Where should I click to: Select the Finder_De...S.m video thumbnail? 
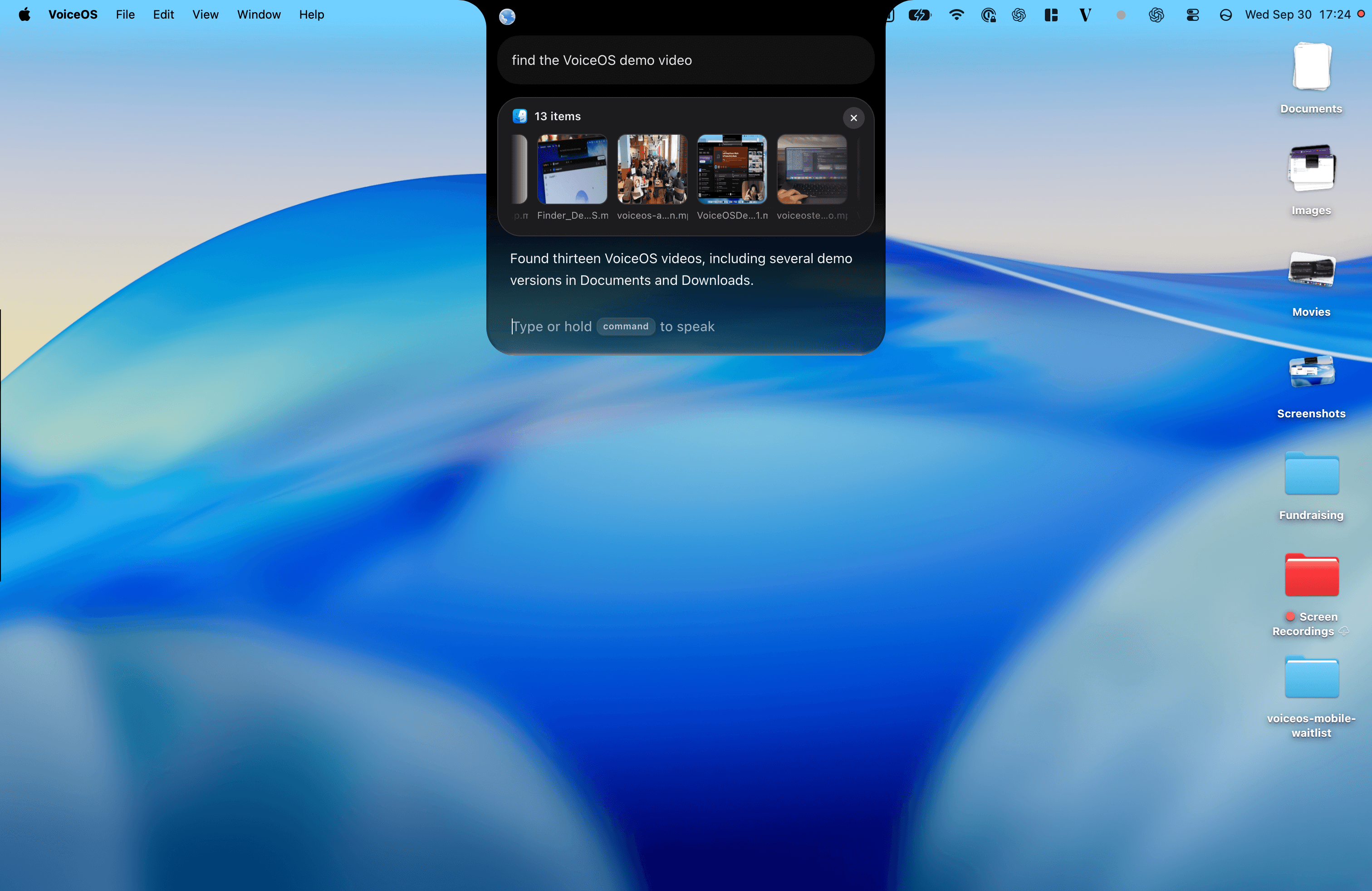tap(572, 169)
